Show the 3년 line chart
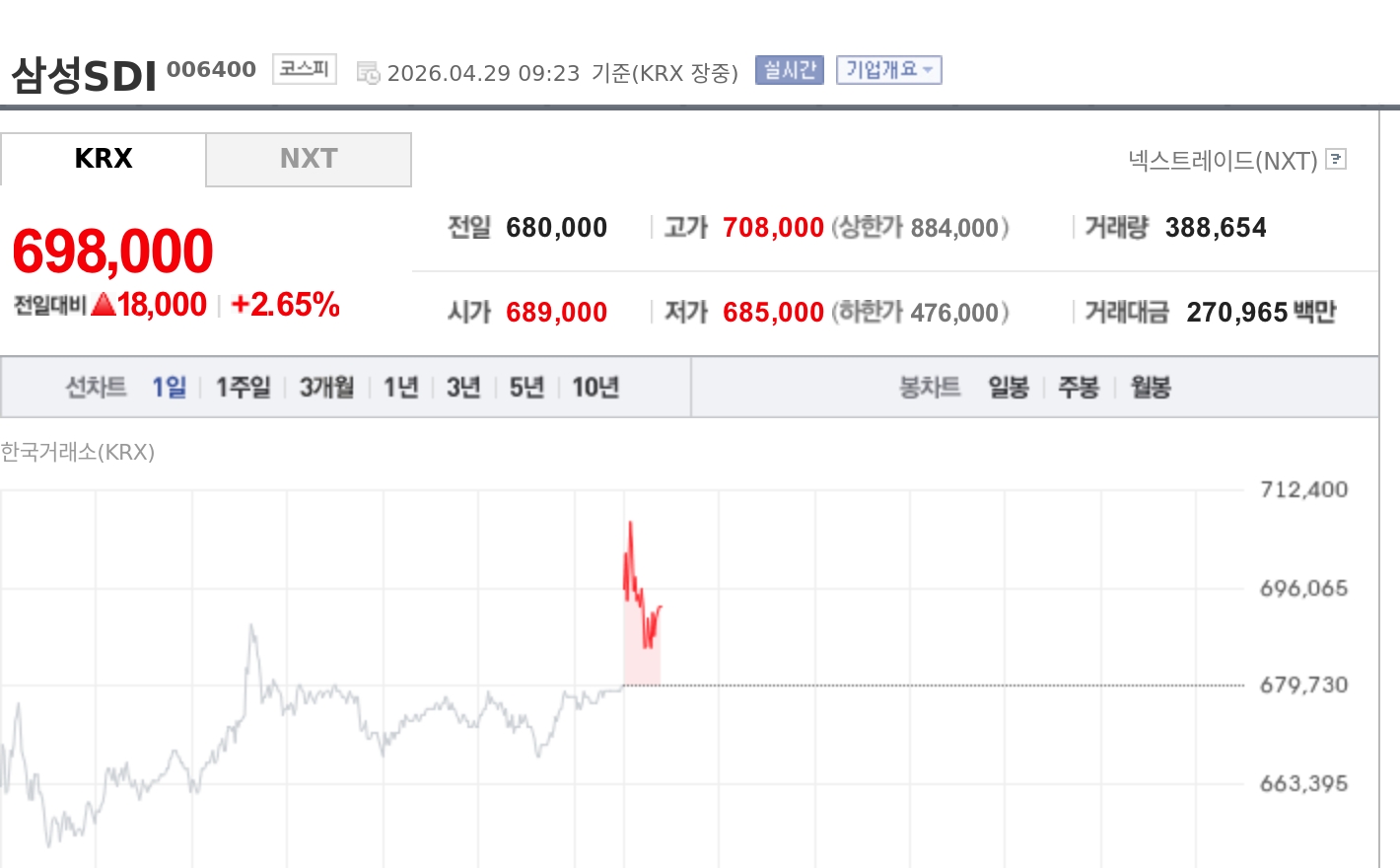Screen dimensions: 1400x868 463,388
